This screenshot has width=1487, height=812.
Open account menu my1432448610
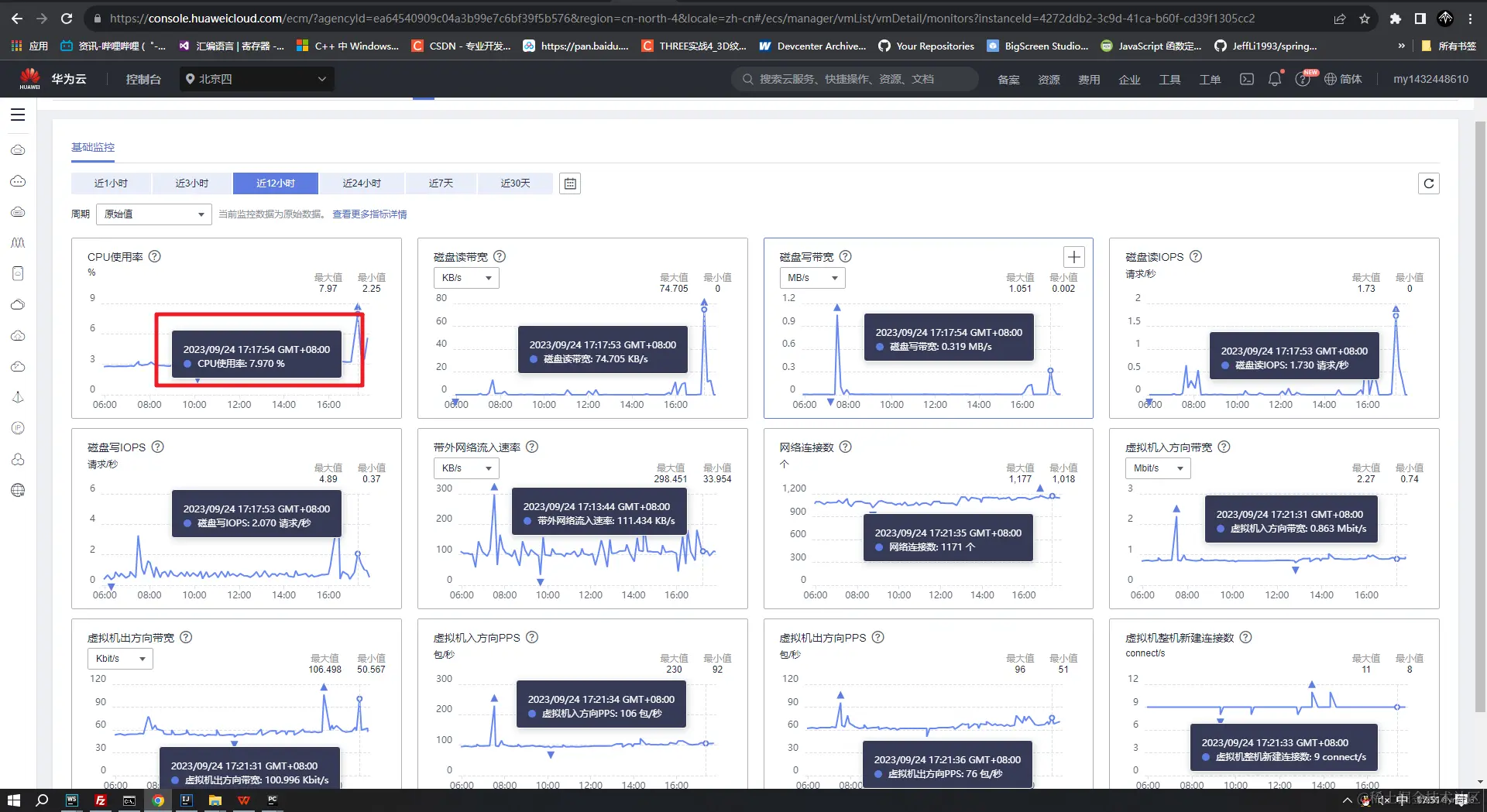[1430, 79]
